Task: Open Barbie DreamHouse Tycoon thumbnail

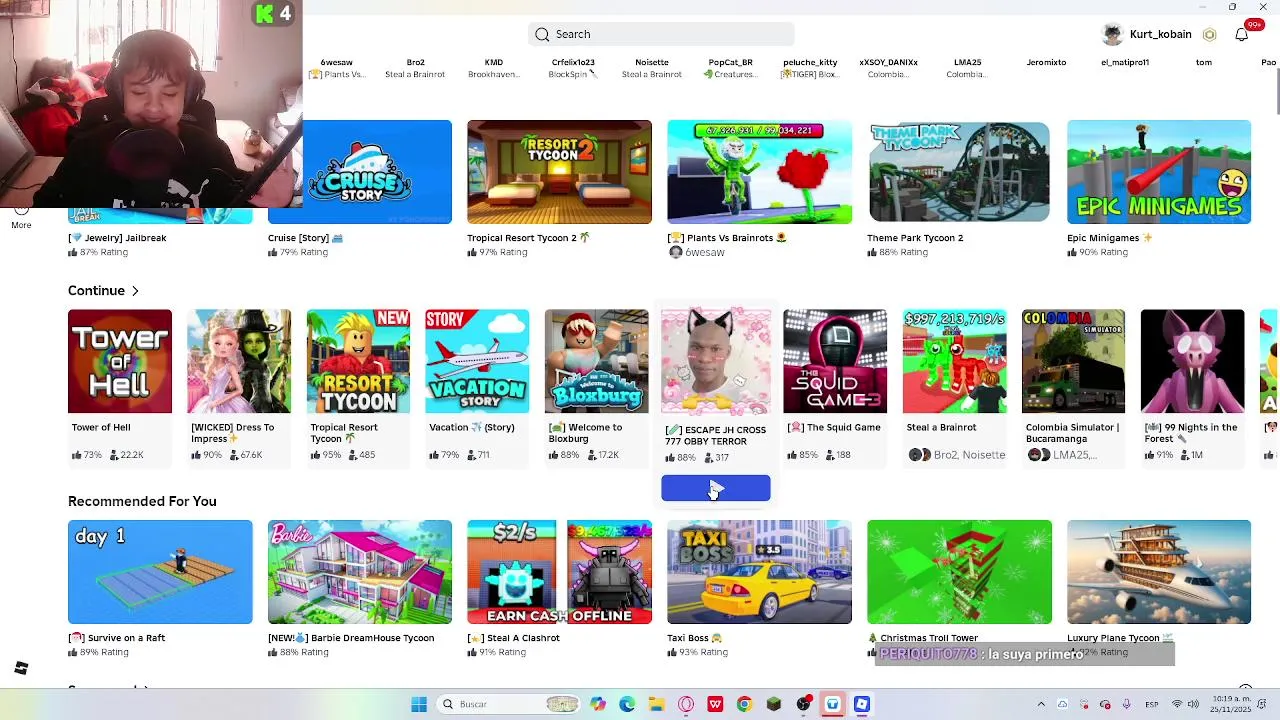Action: tap(360, 572)
